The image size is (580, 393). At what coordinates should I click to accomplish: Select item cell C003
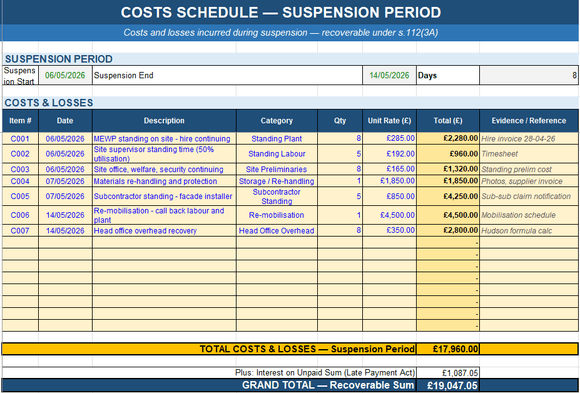(x=20, y=169)
